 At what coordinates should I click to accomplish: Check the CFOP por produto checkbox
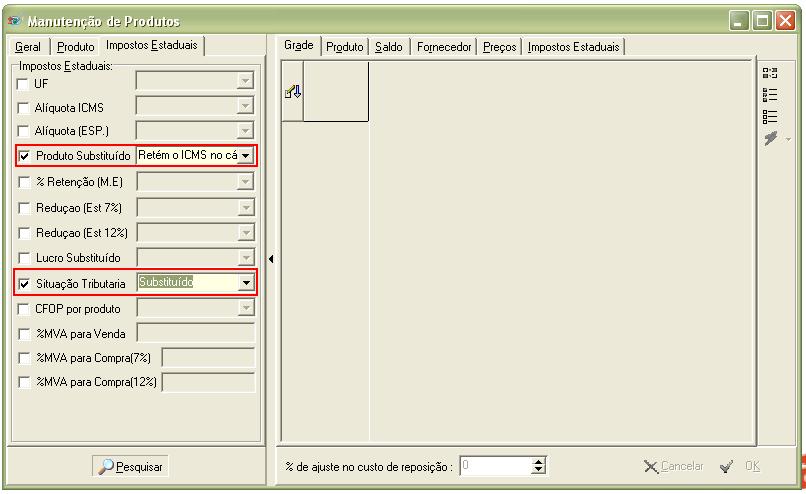coord(23,309)
